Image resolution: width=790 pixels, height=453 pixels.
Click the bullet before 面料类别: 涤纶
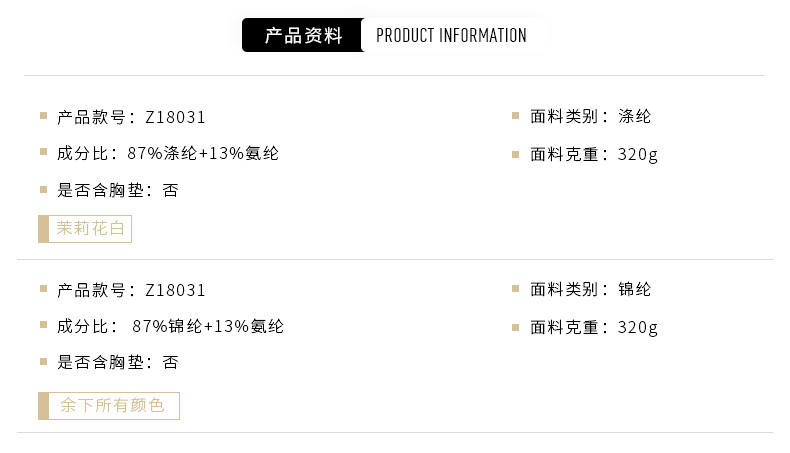pyautogui.click(x=515, y=116)
